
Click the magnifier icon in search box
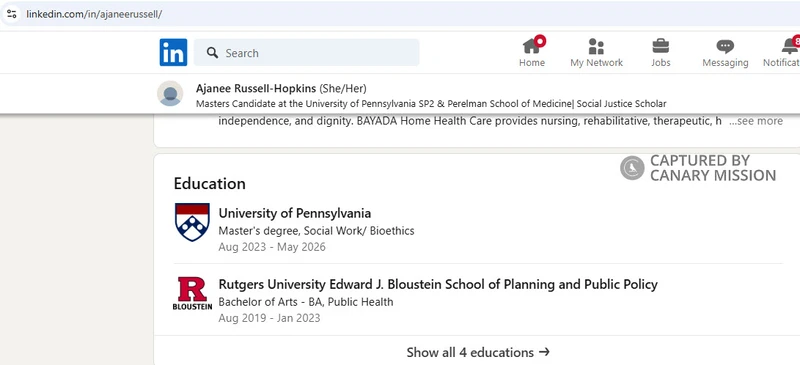[x=213, y=53]
